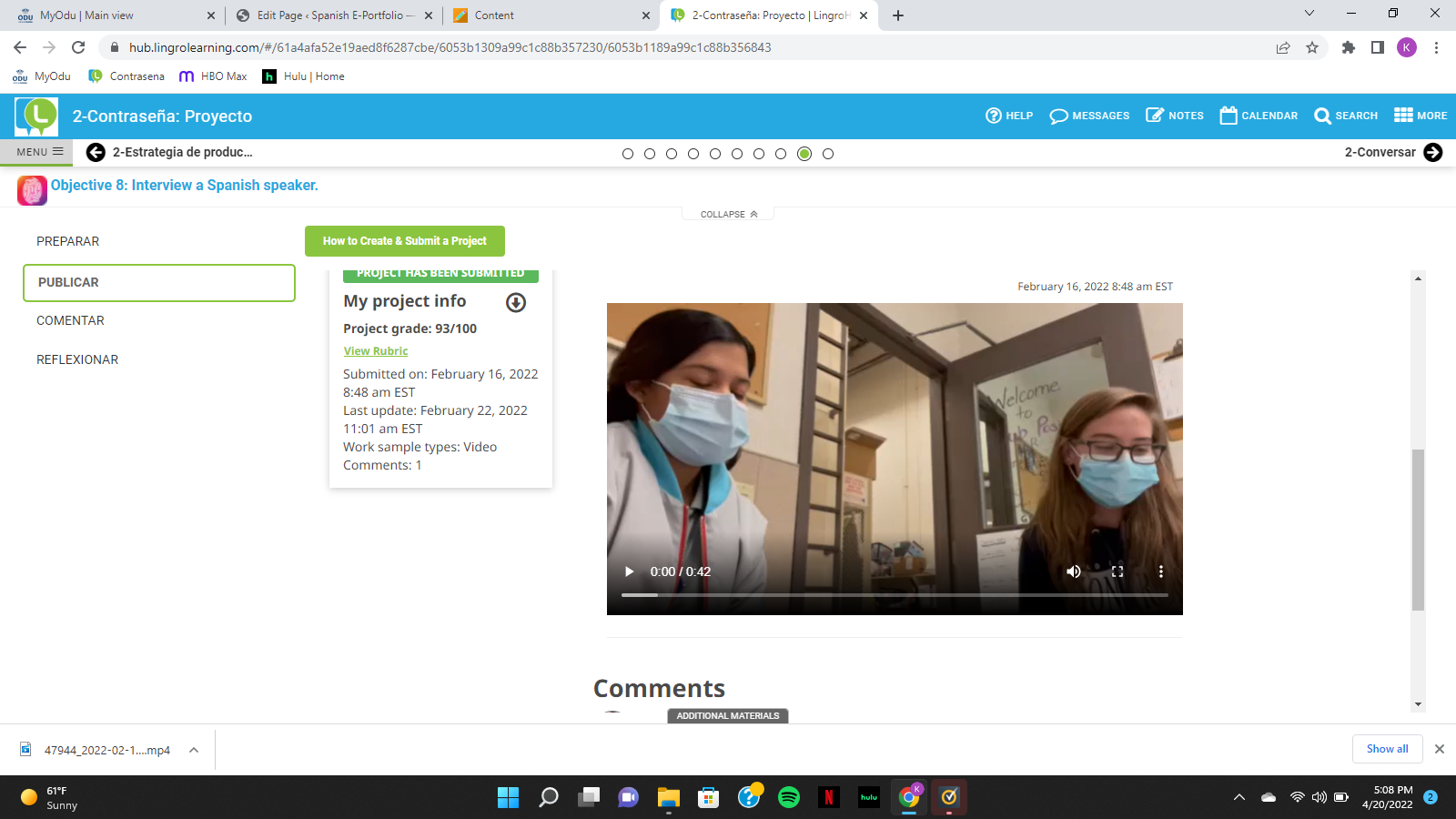Collapse the objective panel
This screenshot has height=819, width=1456.
pyautogui.click(x=728, y=215)
